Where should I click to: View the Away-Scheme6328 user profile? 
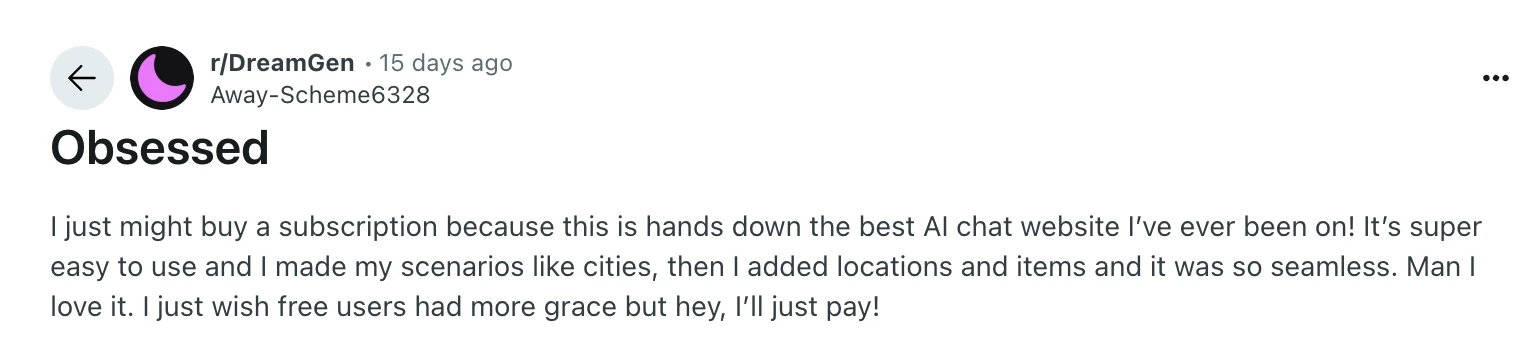pos(320,95)
